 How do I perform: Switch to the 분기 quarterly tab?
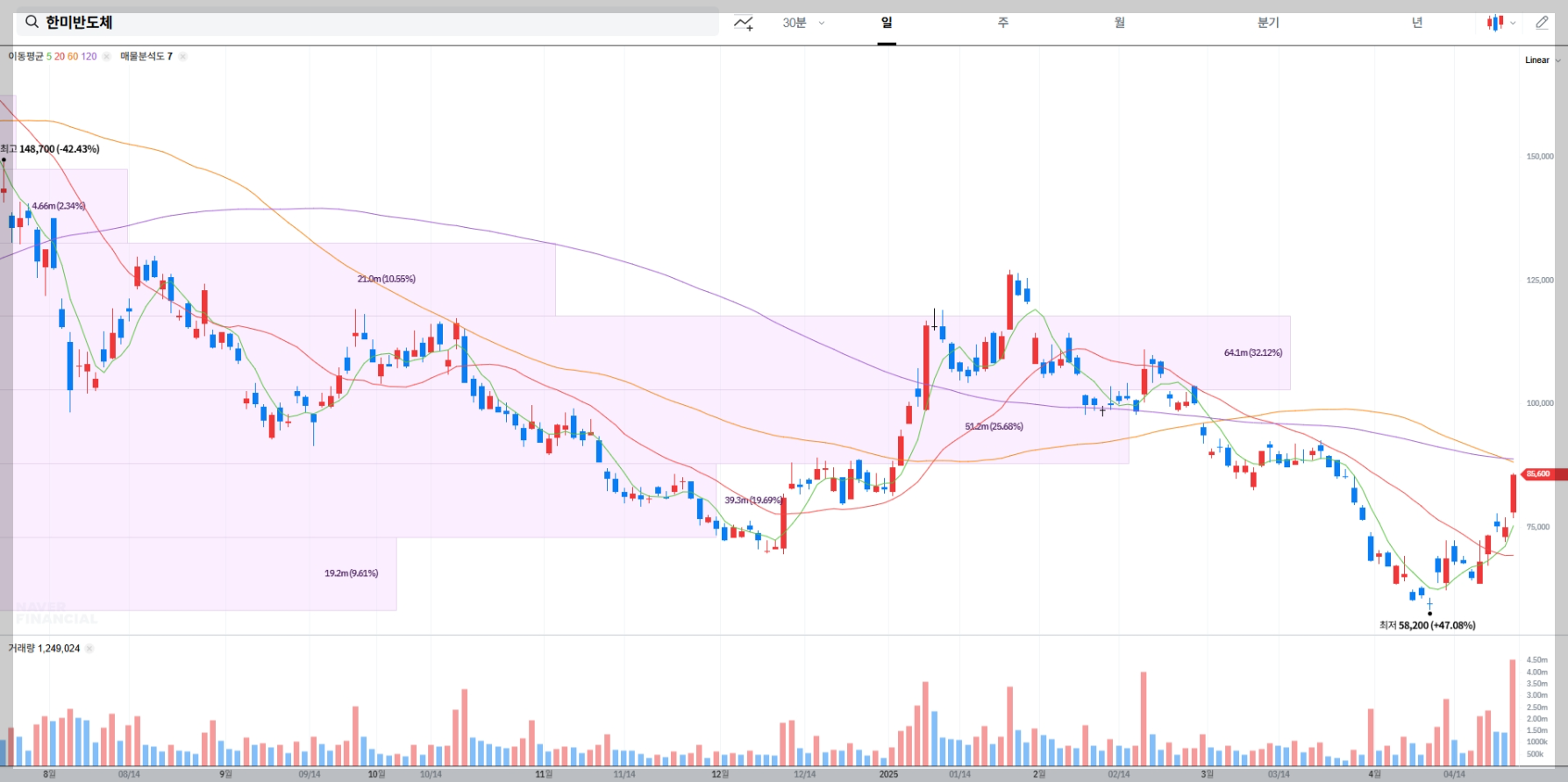(x=1268, y=23)
